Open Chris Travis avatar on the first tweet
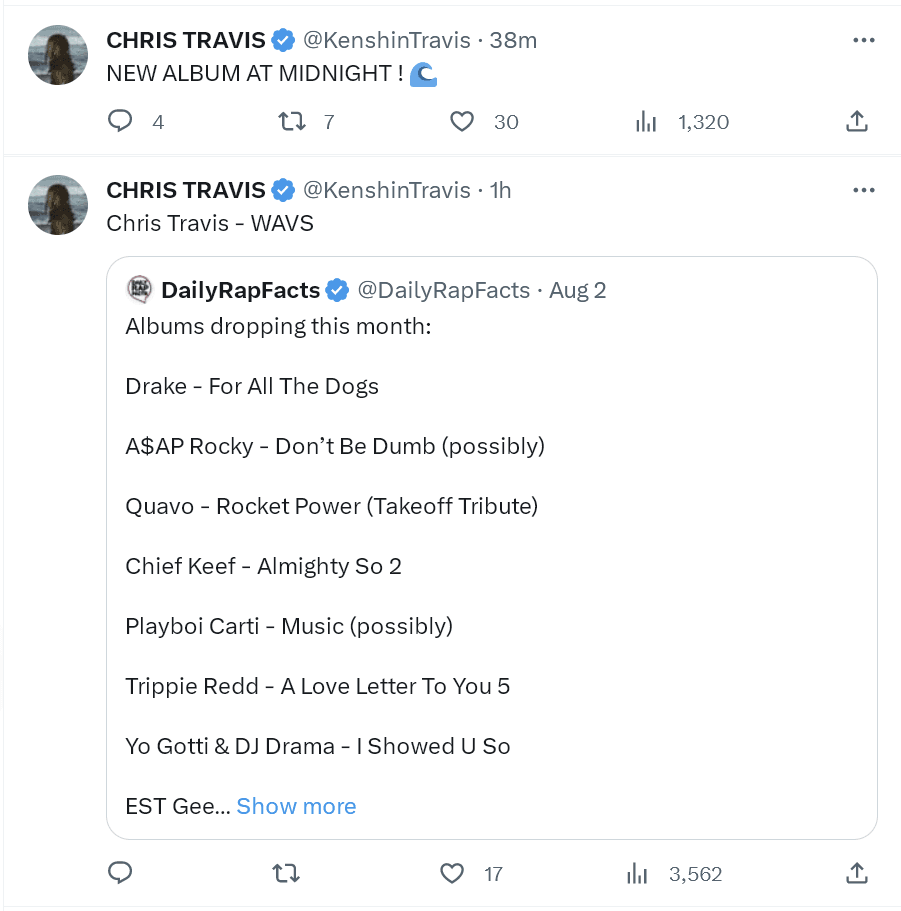 pos(57,55)
